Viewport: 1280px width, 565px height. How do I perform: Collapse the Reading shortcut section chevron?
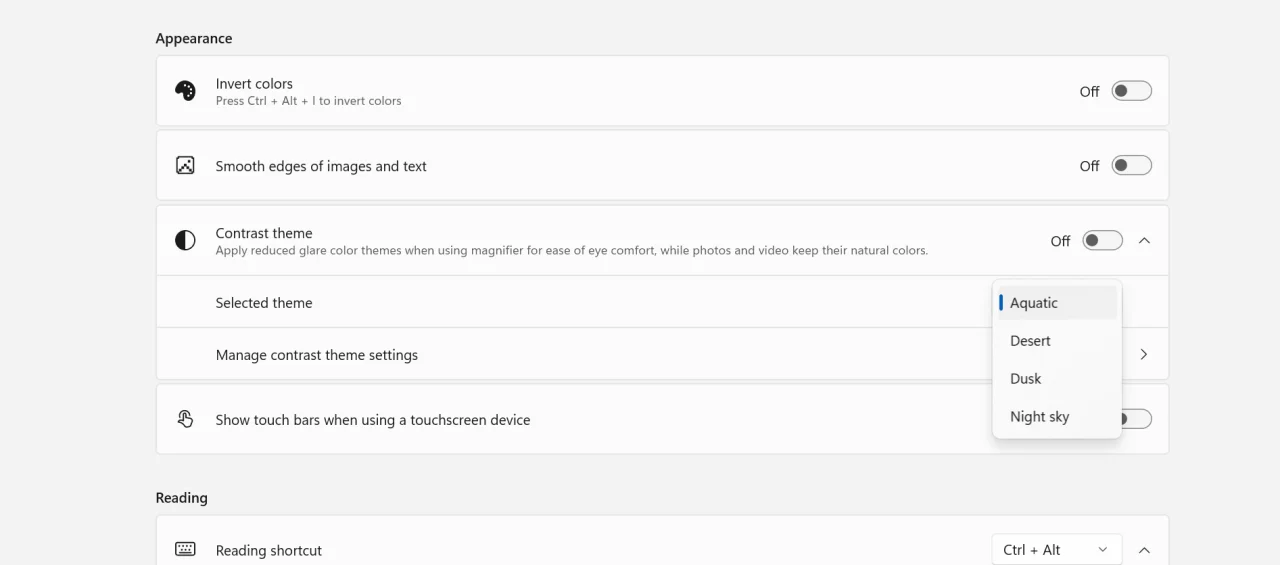[x=1145, y=549]
